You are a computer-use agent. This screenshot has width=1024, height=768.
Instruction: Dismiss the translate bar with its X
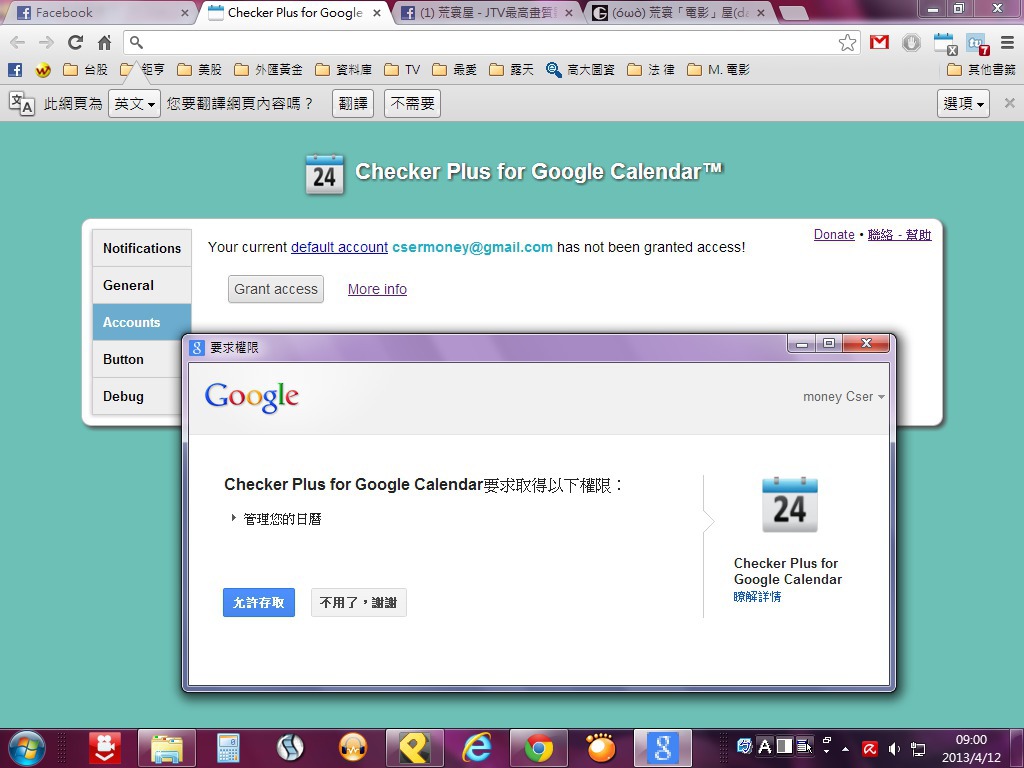click(1009, 103)
